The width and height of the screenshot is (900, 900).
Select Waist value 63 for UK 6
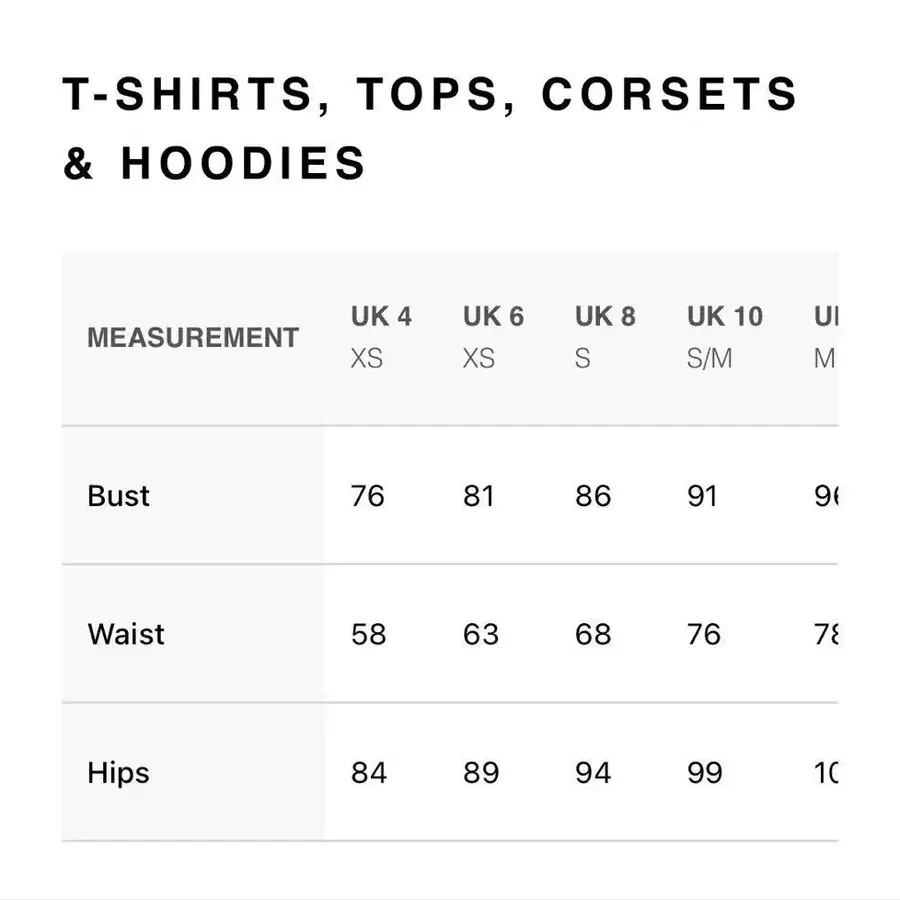point(481,634)
